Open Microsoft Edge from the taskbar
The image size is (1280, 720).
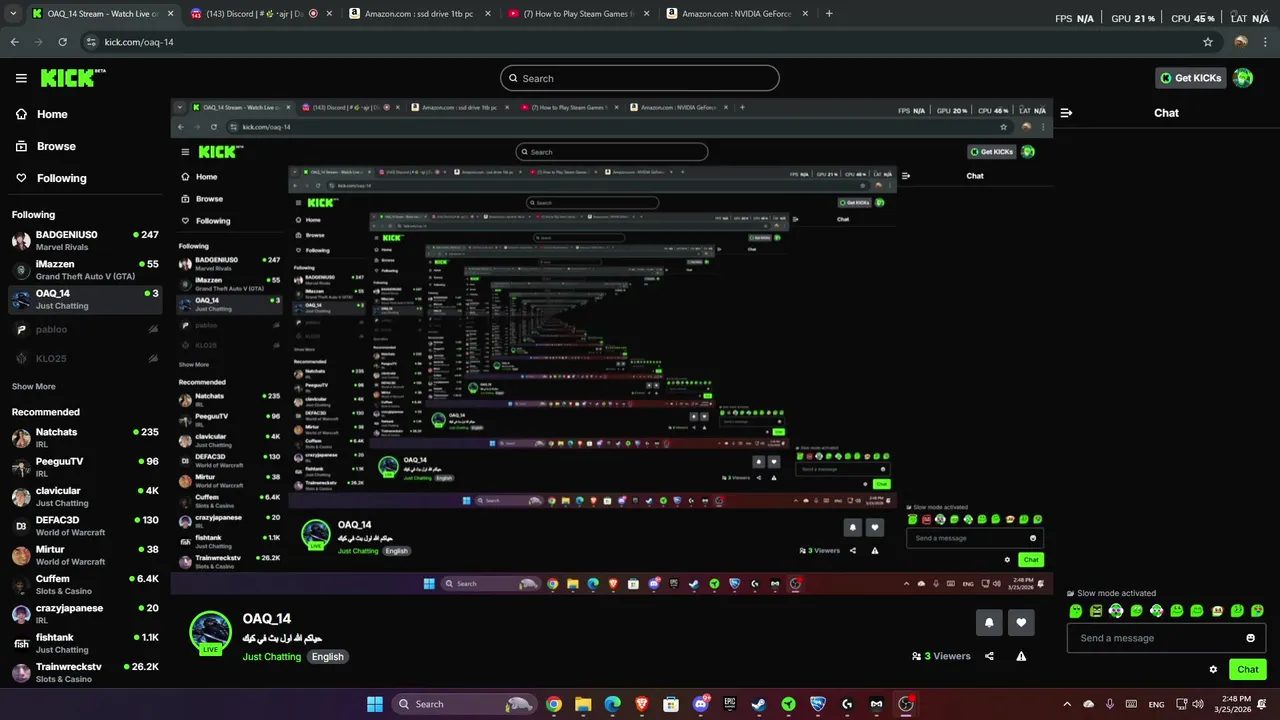[x=612, y=704]
